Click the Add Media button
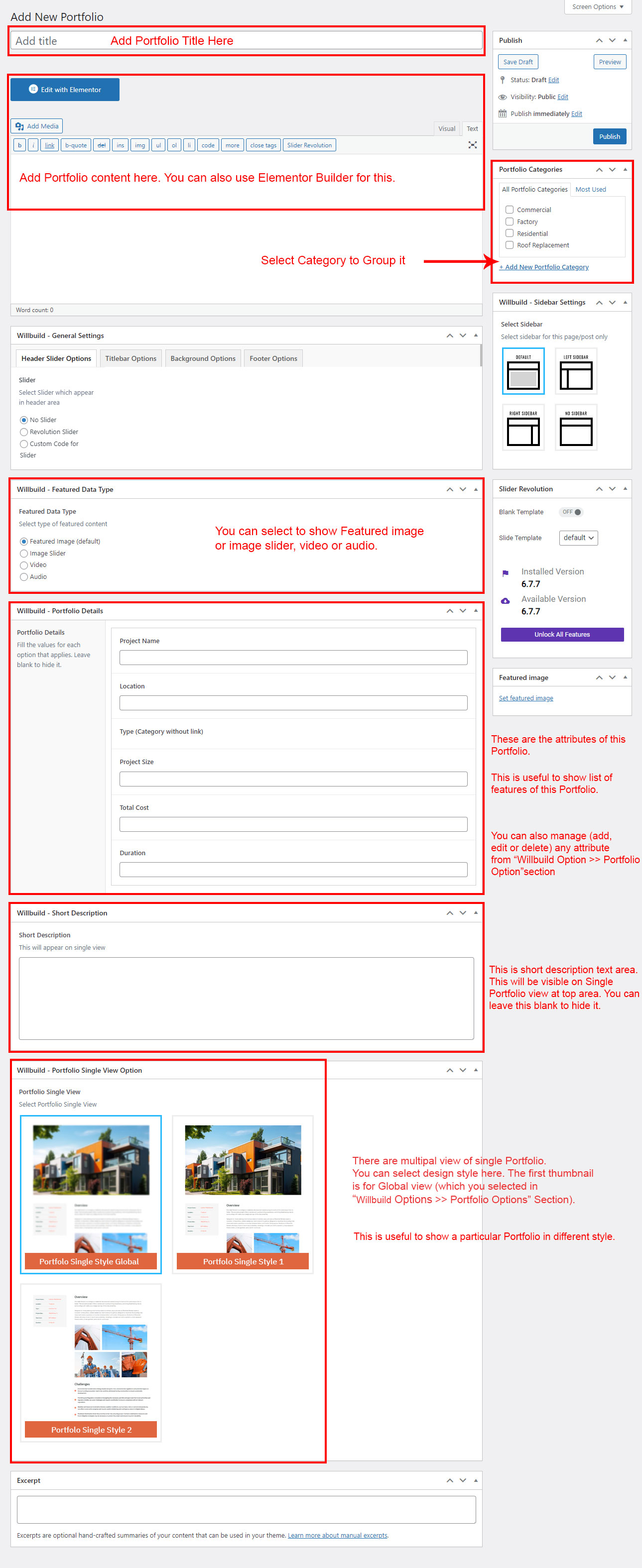The height and width of the screenshot is (1568, 642). pos(37,126)
